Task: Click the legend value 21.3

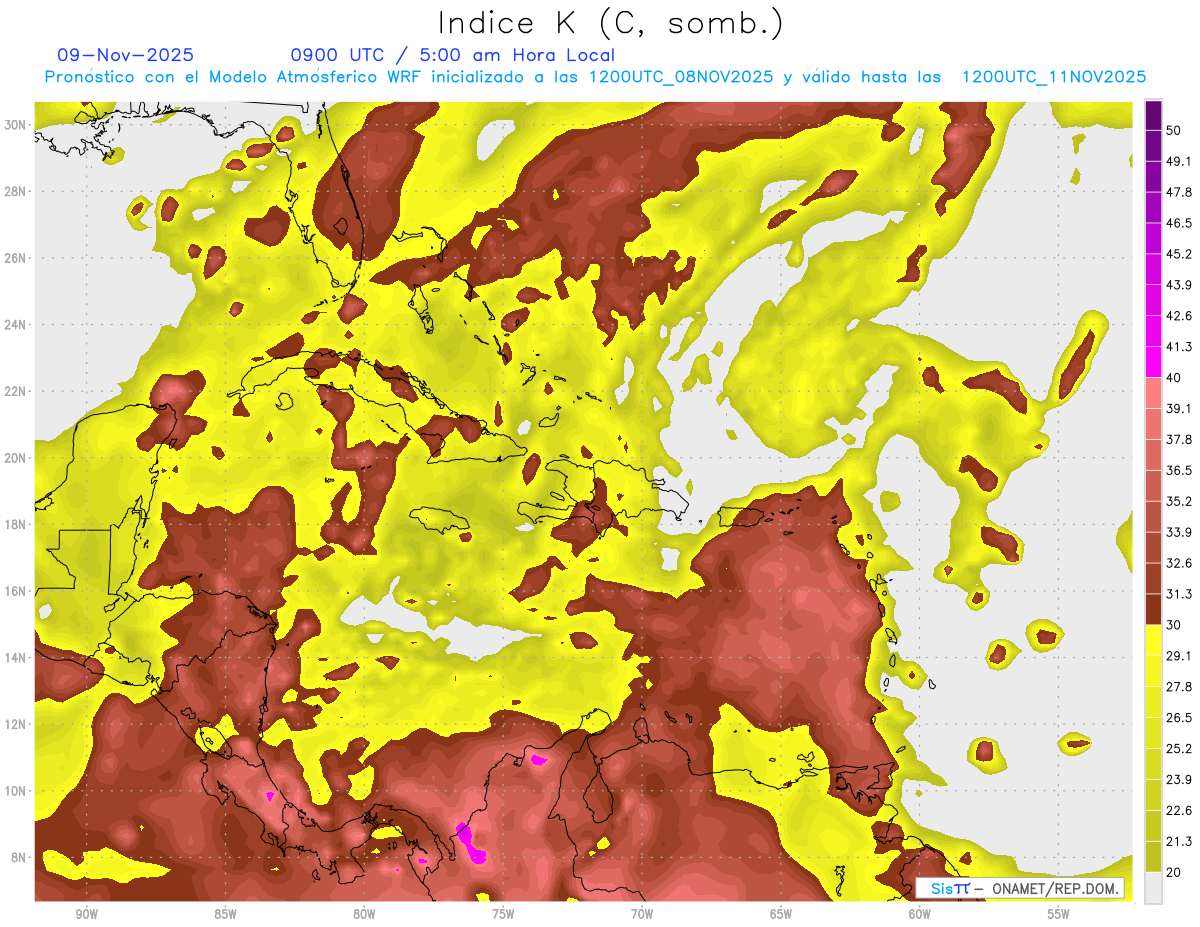Action: click(x=1179, y=842)
